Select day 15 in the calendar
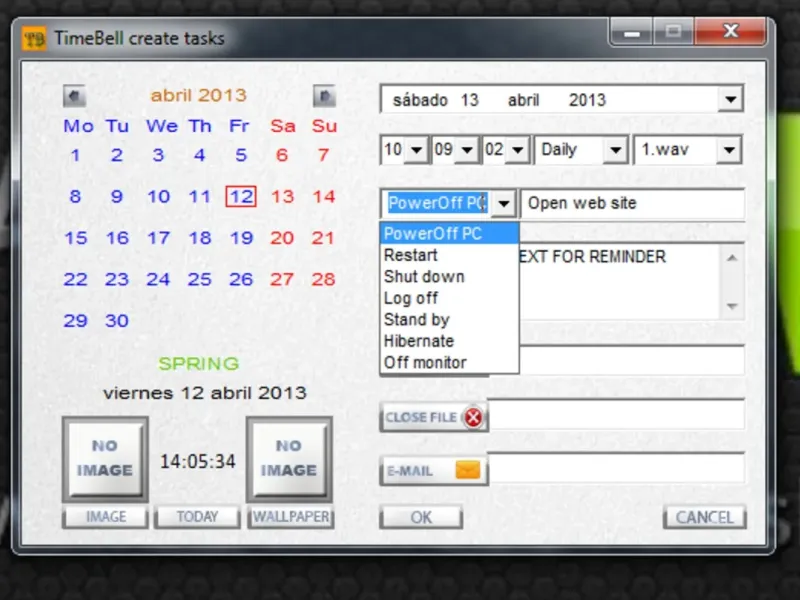 coord(76,238)
